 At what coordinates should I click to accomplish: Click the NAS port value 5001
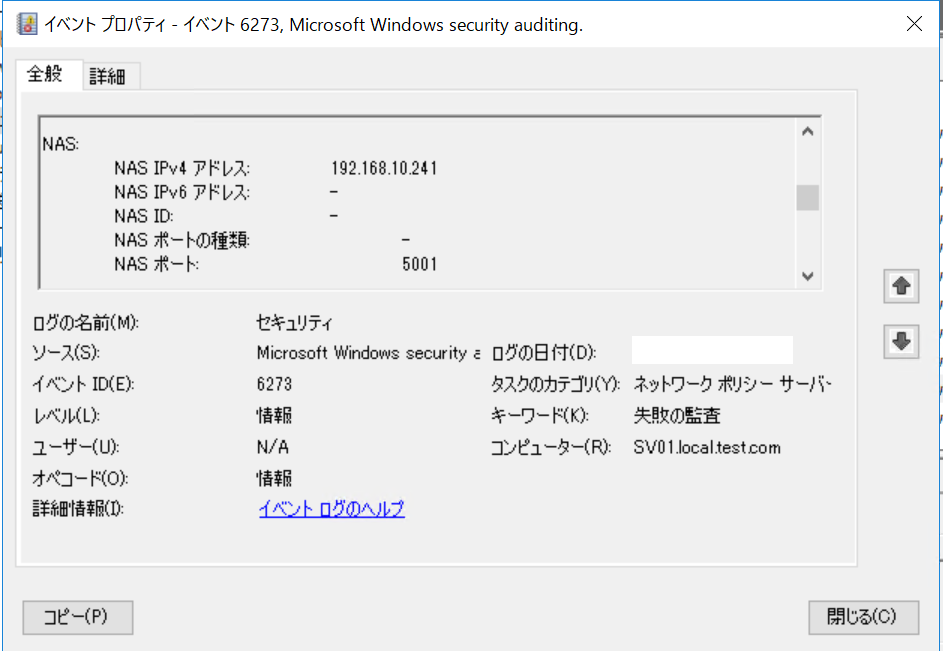point(419,264)
